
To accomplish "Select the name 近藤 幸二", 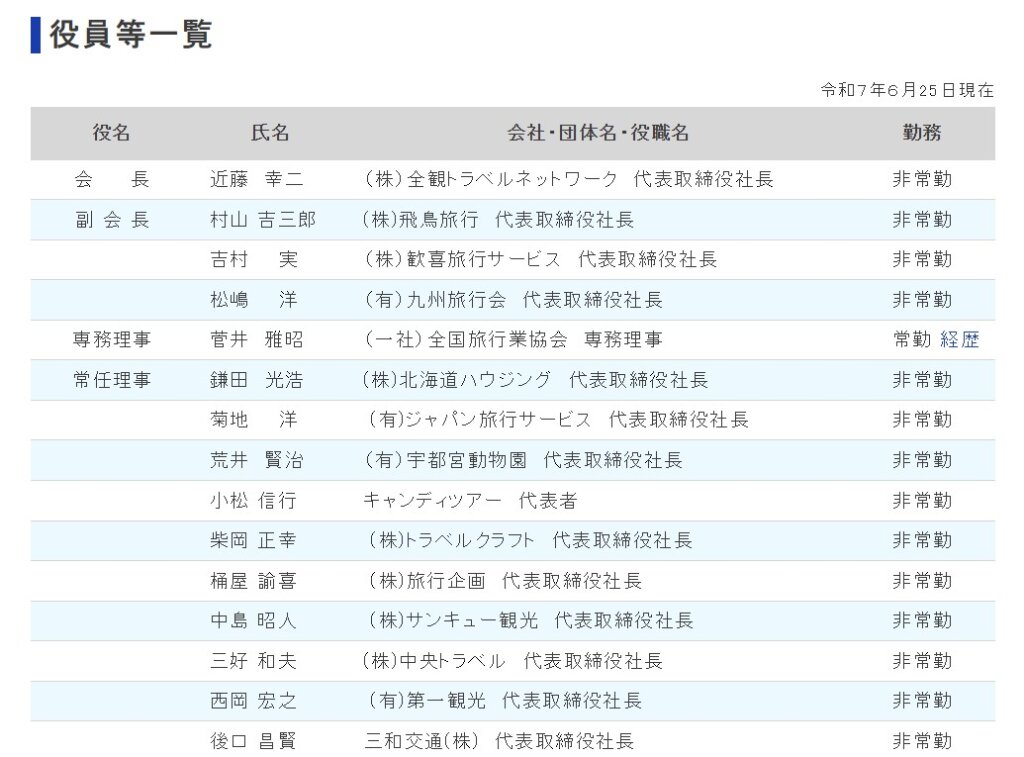I will tap(257, 180).
